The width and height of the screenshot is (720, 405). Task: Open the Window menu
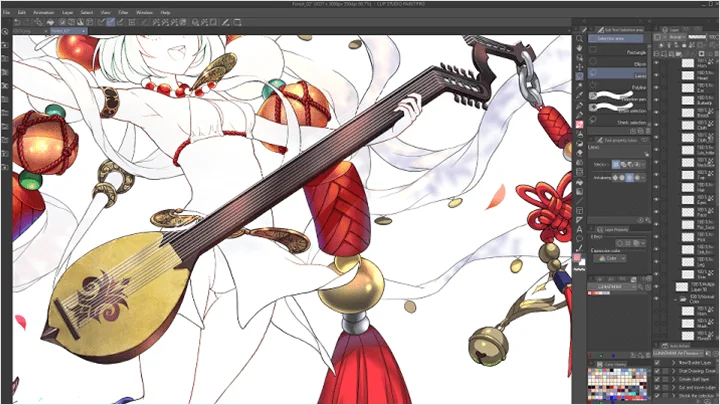(x=144, y=12)
